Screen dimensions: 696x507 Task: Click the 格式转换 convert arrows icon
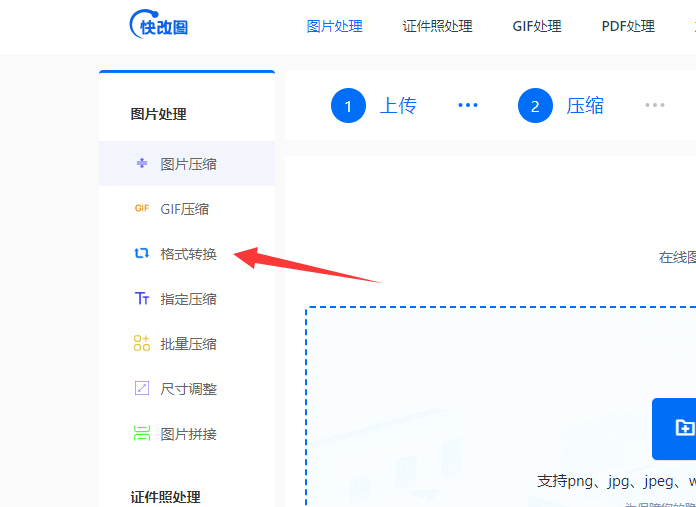(142, 253)
